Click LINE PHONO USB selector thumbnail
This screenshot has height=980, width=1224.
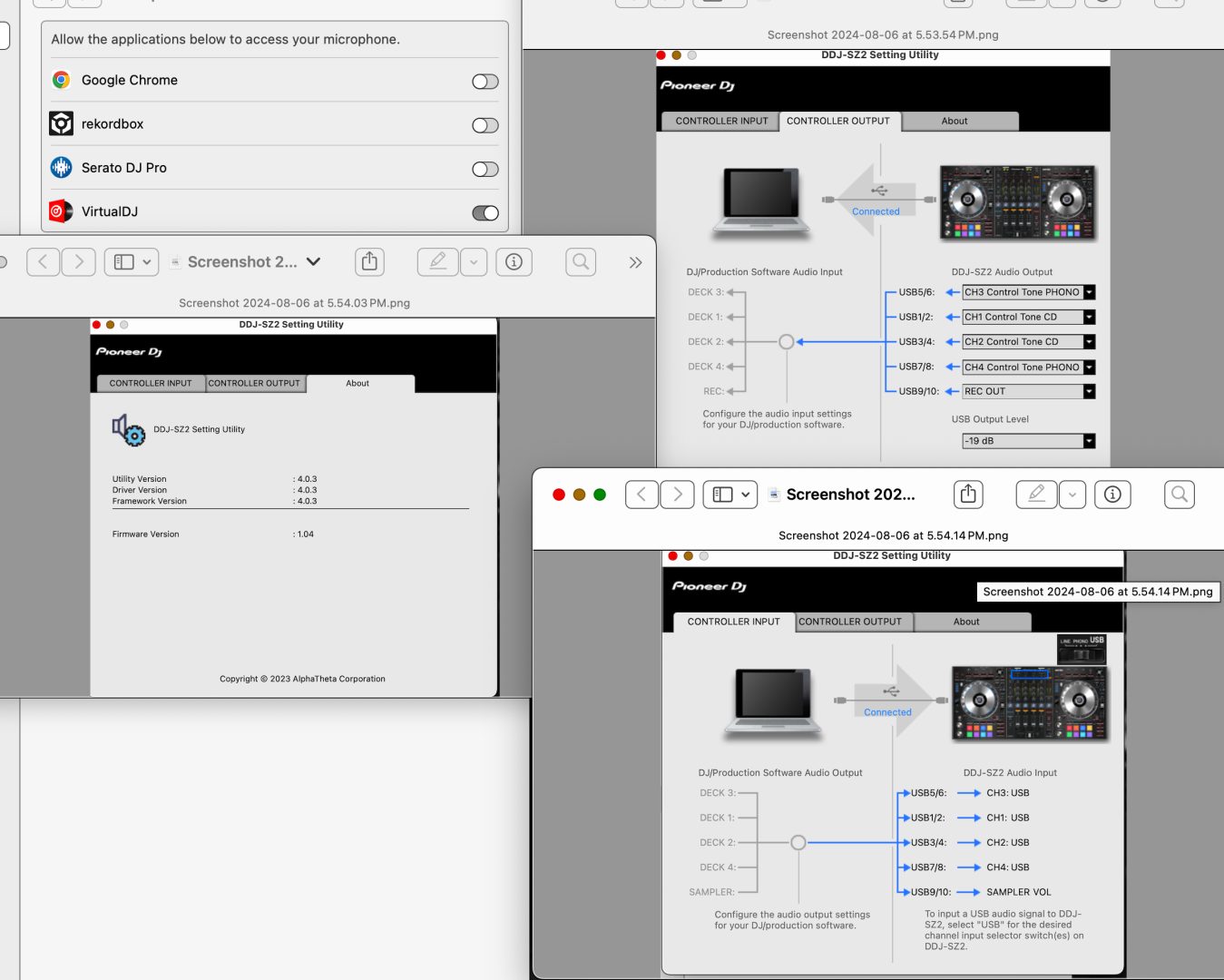point(1082,649)
